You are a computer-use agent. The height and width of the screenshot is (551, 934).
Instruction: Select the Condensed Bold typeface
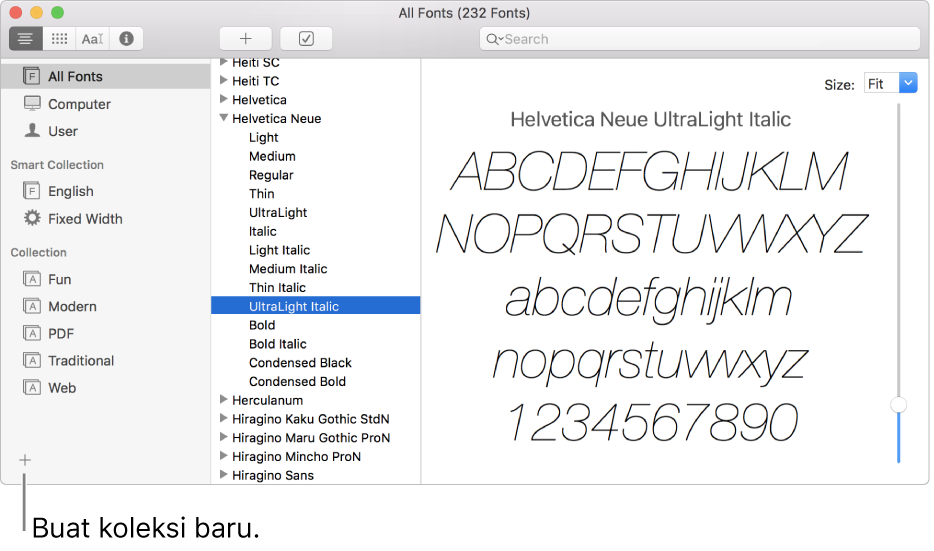click(297, 381)
